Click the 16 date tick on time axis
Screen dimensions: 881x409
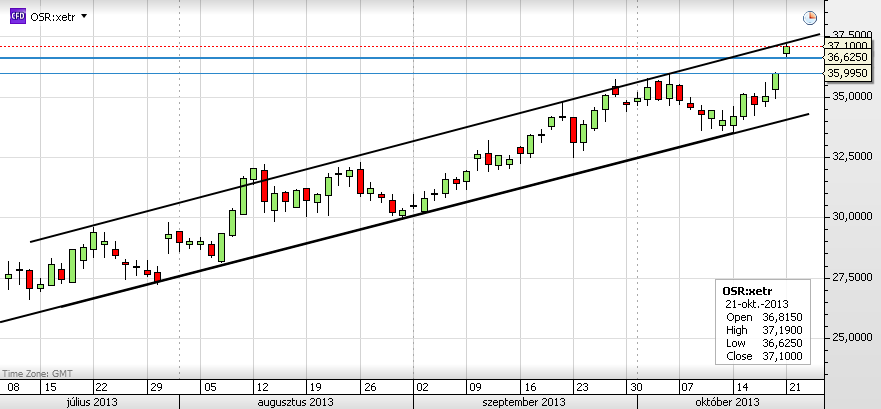point(529,387)
